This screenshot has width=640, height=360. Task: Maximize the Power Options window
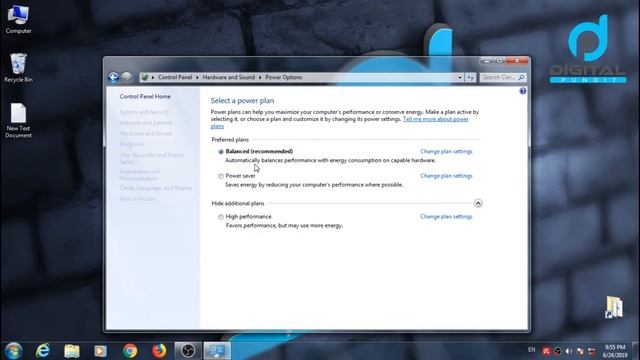pyautogui.click(x=499, y=61)
